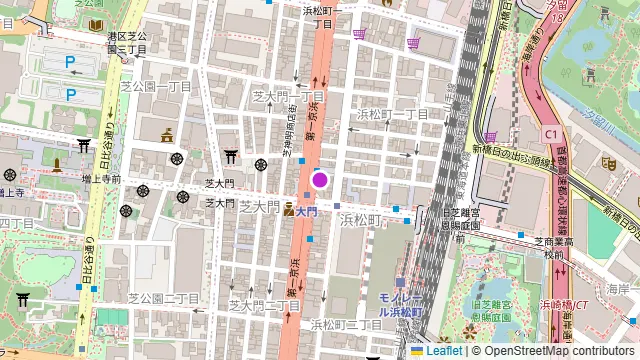Click the shopping cart icon beside the large grey block

[413, 43]
